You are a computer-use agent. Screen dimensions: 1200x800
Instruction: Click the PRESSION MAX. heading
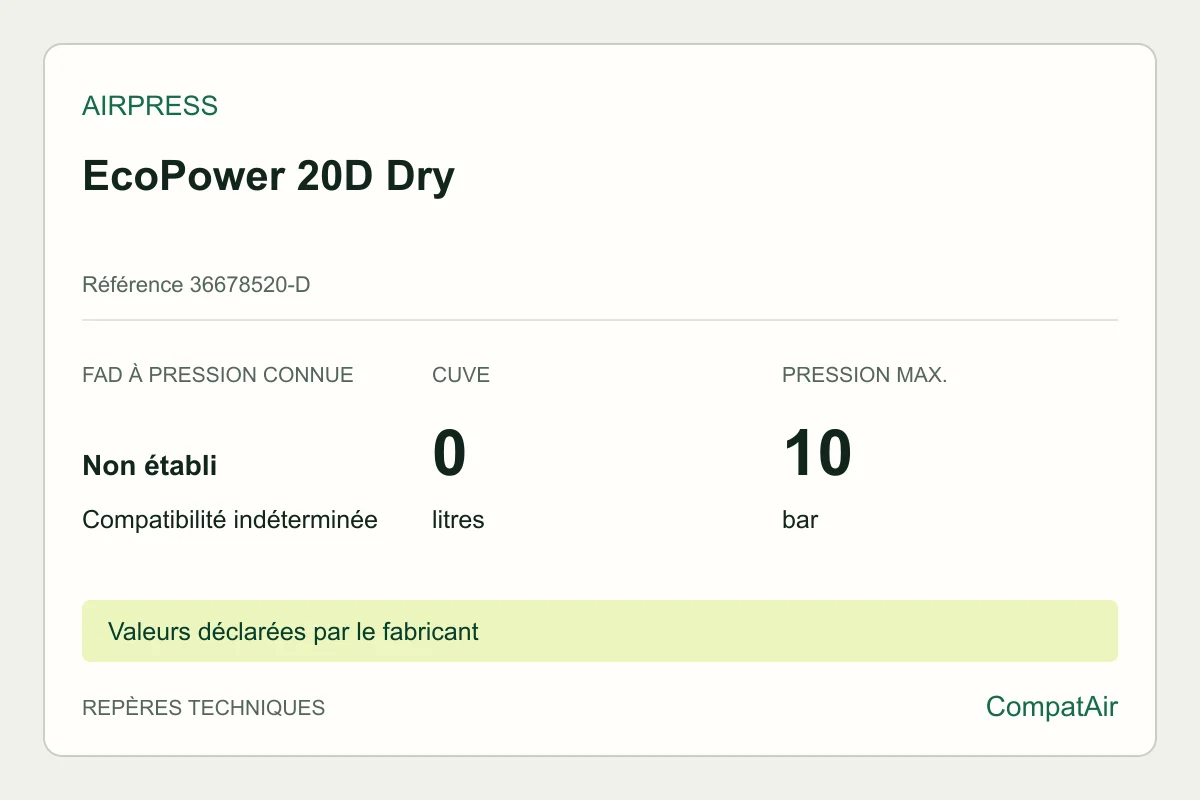[x=865, y=376]
